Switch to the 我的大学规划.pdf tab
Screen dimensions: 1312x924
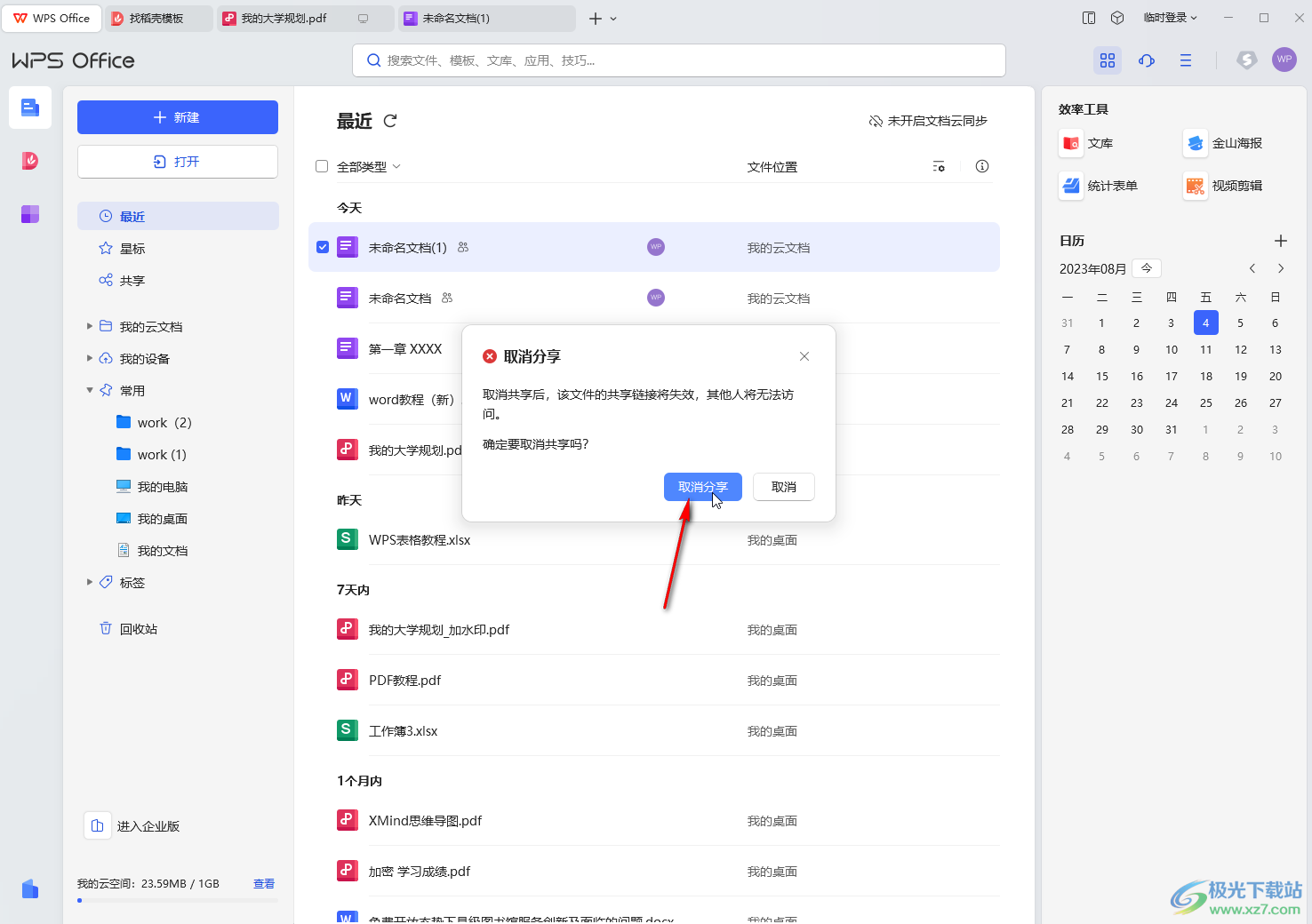pyautogui.click(x=305, y=18)
